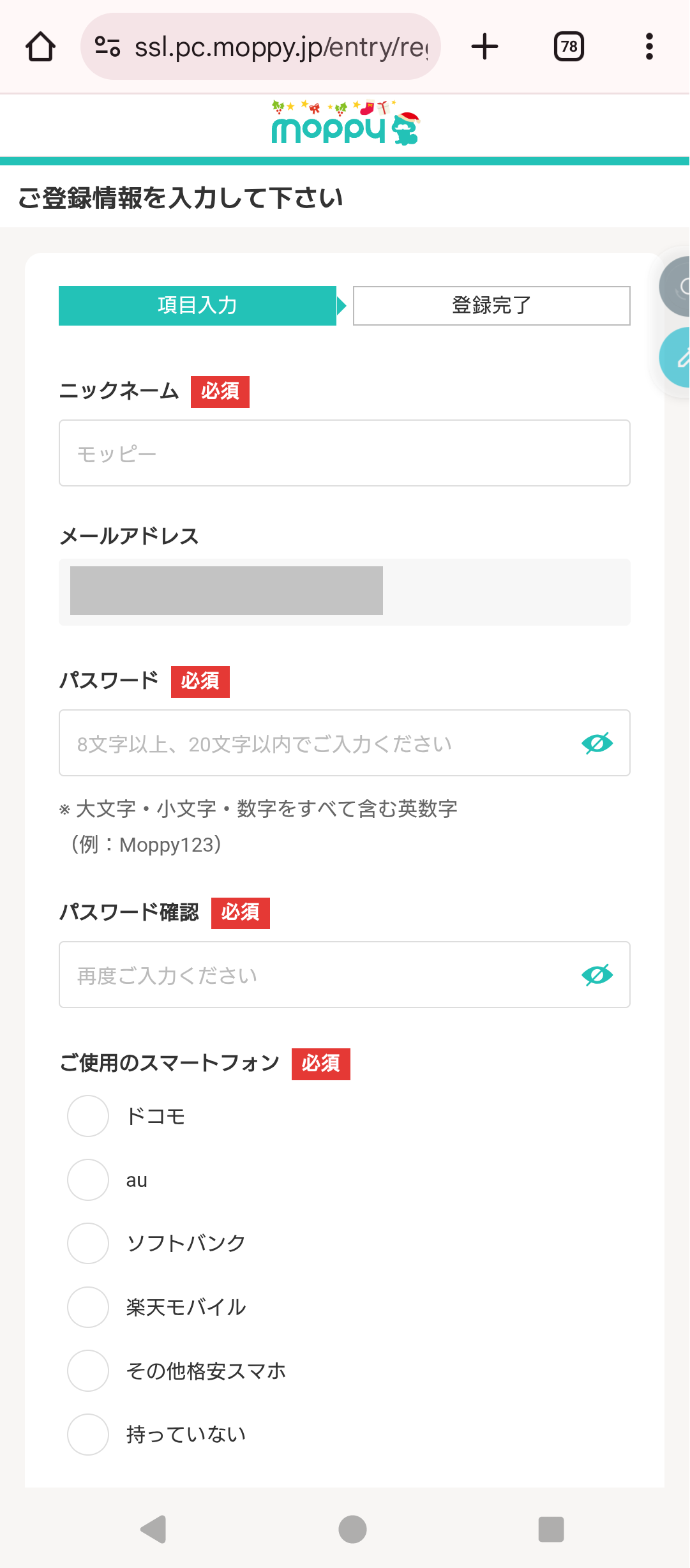Open site info icon in address bar

(107, 47)
